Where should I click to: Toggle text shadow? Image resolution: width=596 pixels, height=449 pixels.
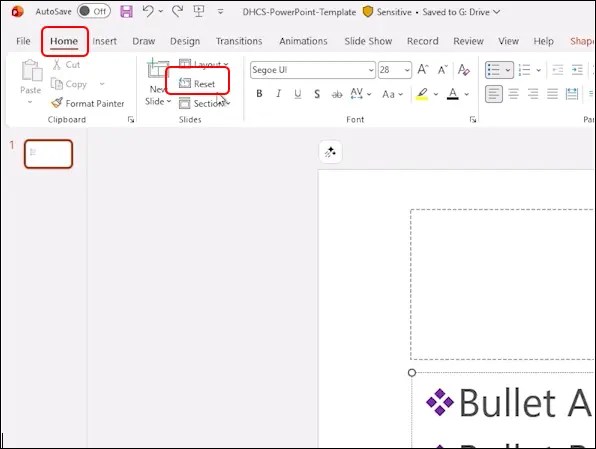pos(317,94)
